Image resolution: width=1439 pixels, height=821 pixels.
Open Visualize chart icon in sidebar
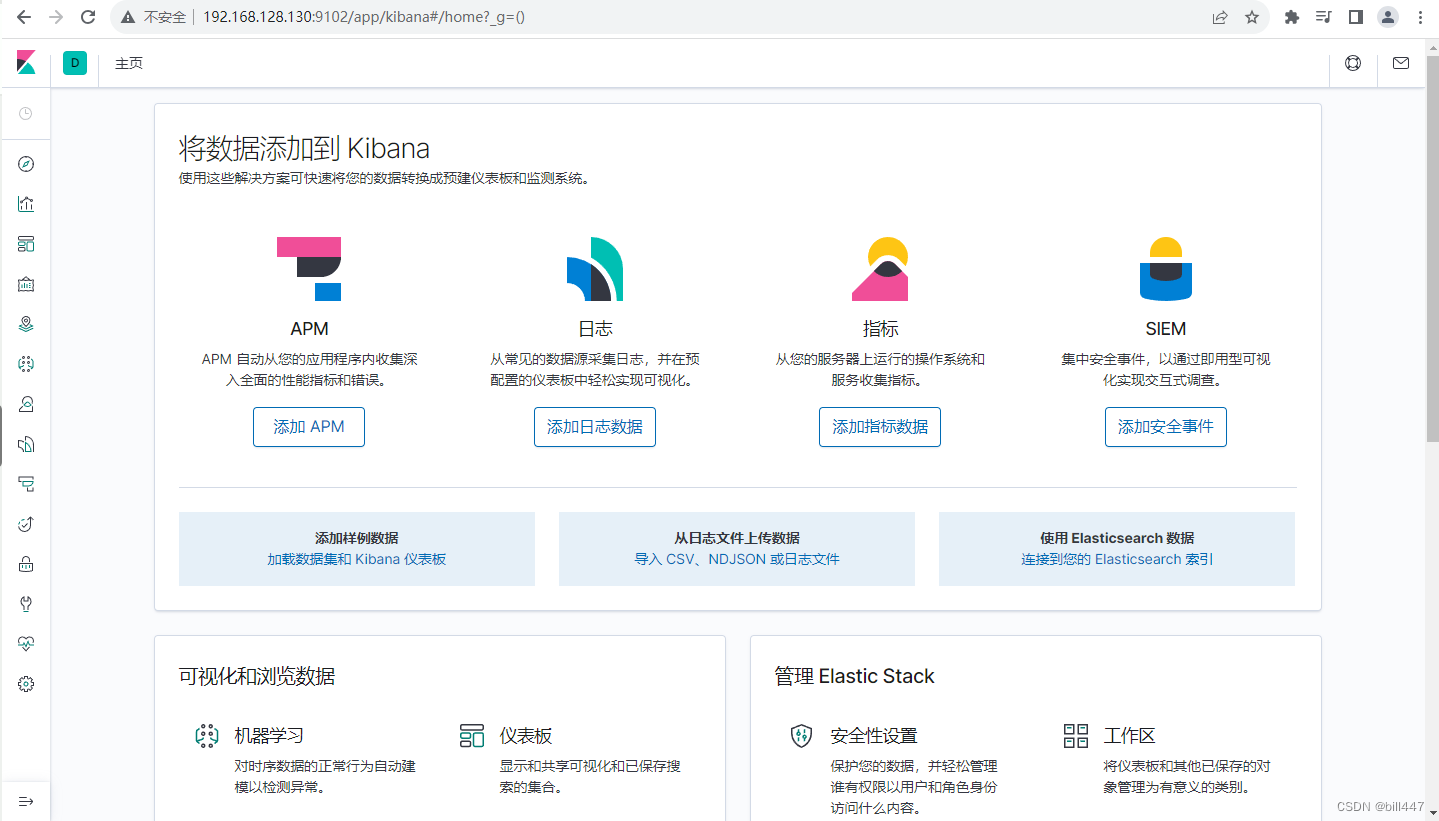click(26, 204)
